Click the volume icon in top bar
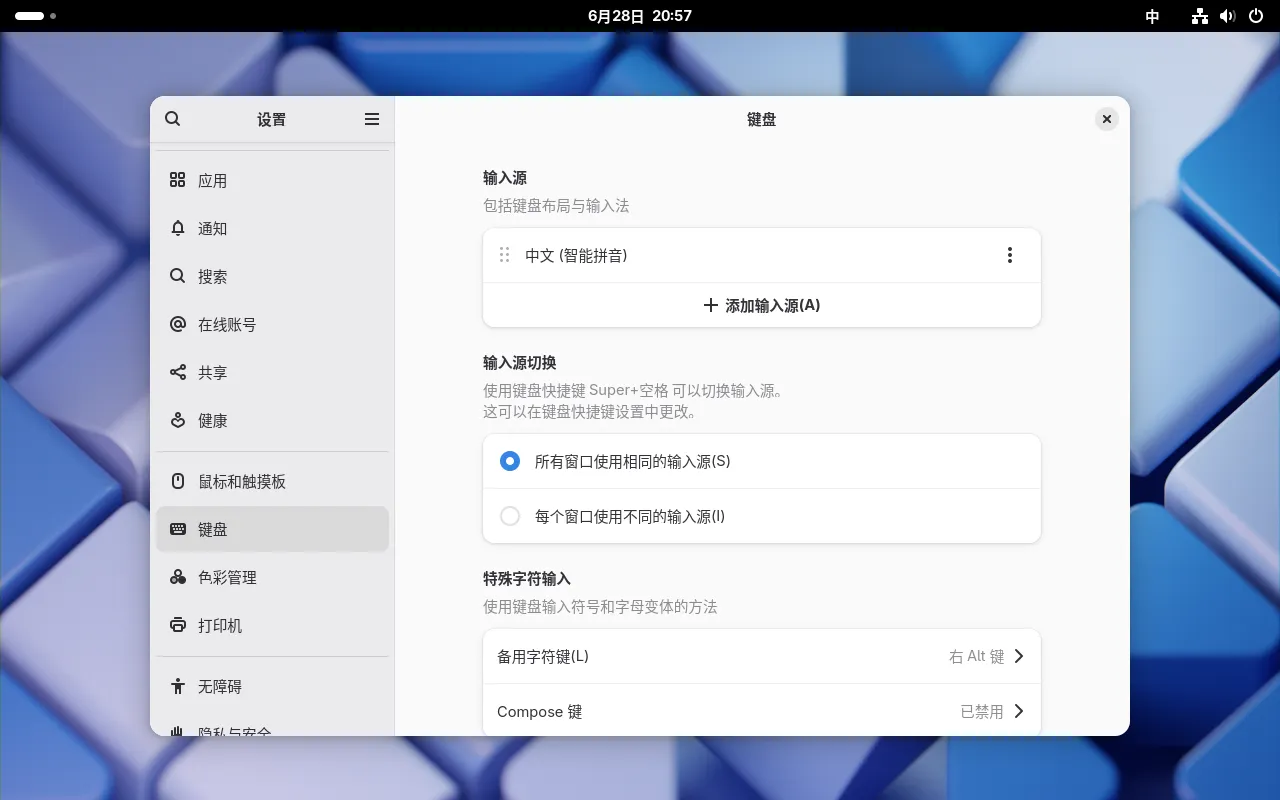 (x=1228, y=16)
